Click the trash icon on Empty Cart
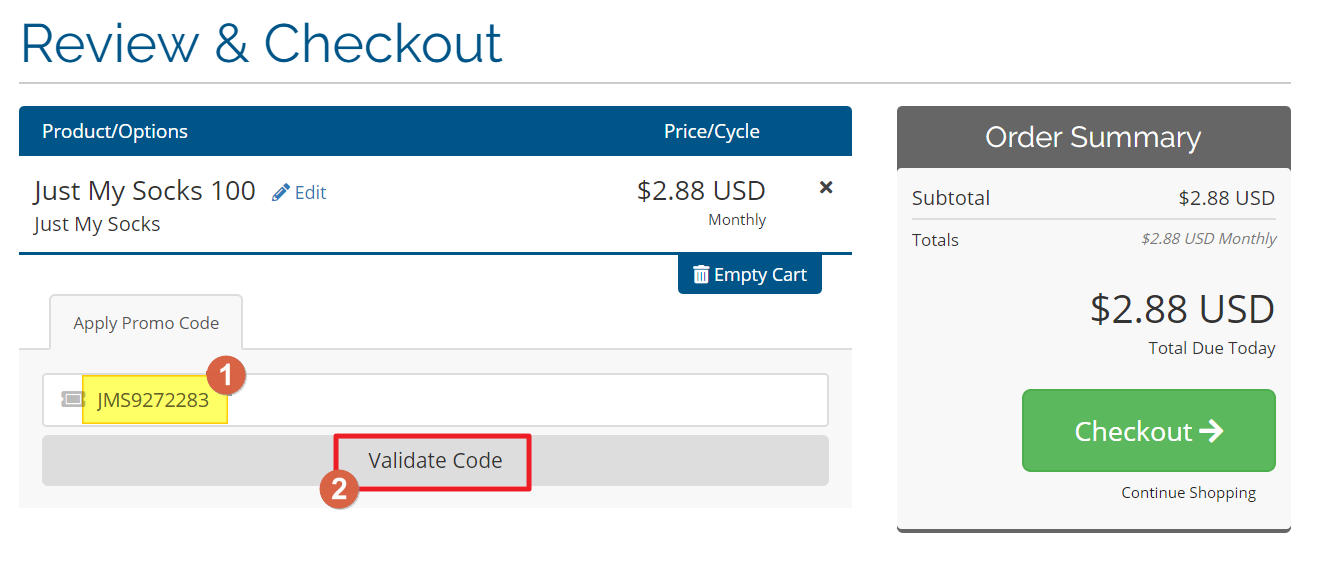 (x=701, y=274)
